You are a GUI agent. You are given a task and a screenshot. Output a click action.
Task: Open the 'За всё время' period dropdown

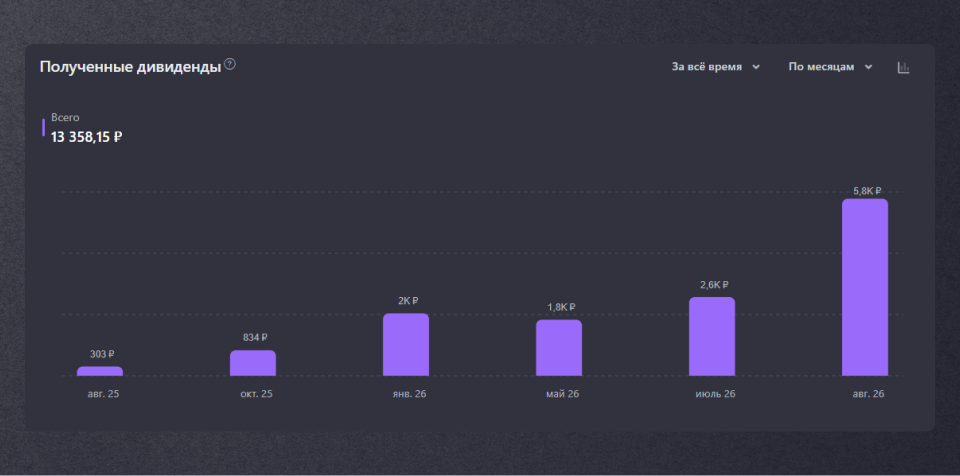[716, 67]
